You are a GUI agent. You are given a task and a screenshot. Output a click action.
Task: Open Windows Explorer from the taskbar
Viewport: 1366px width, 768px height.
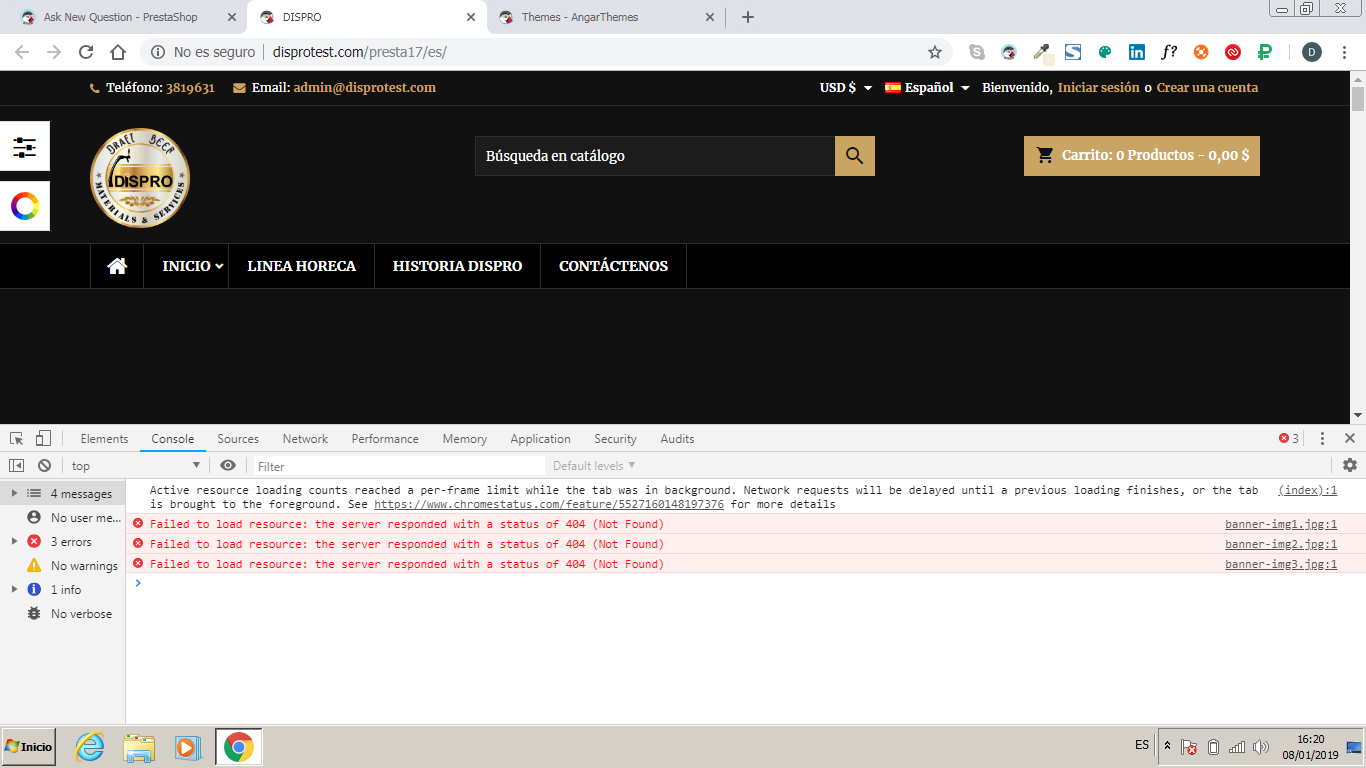[x=139, y=747]
